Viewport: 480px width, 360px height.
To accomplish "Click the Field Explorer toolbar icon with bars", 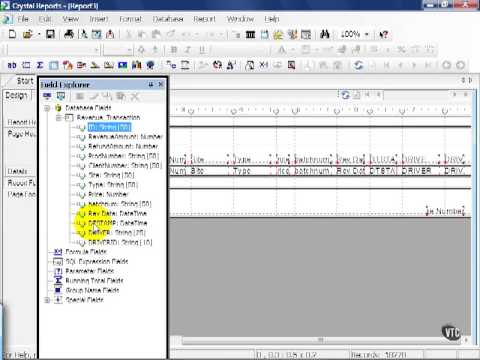I will (x=250, y=34).
